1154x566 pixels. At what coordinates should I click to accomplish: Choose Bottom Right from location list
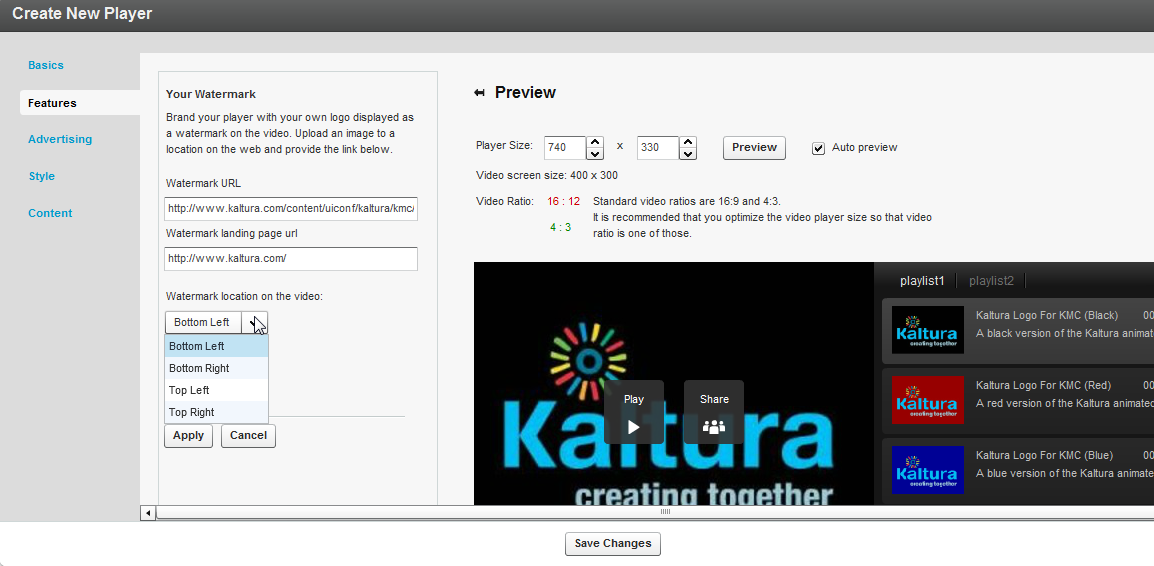pos(216,368)
